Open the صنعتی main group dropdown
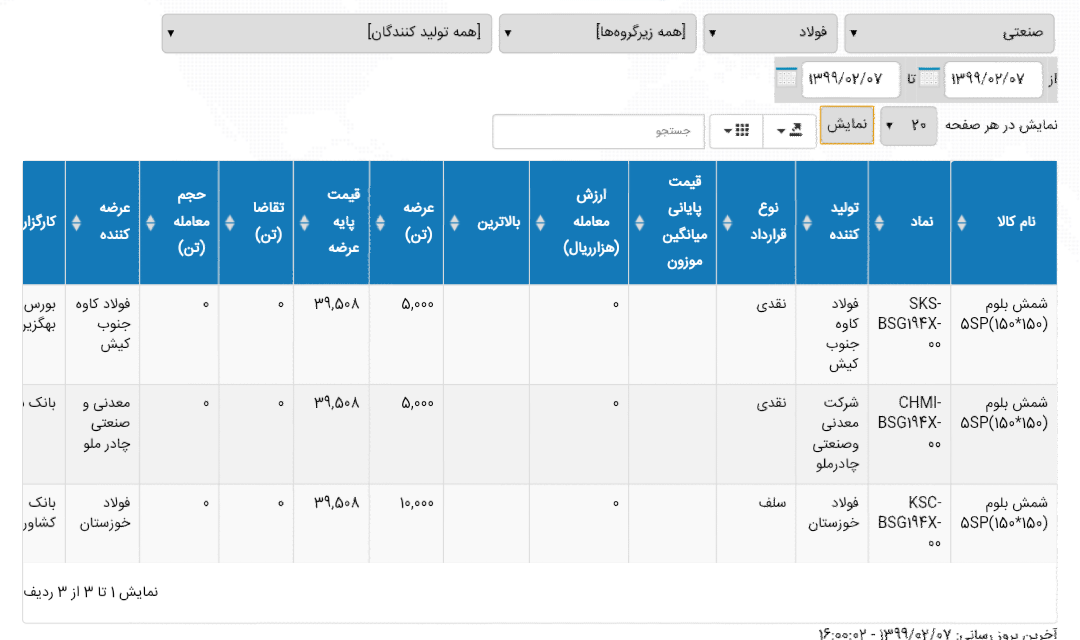Image resolution: width=1080 pixels, height=640 pixels. 949,33
